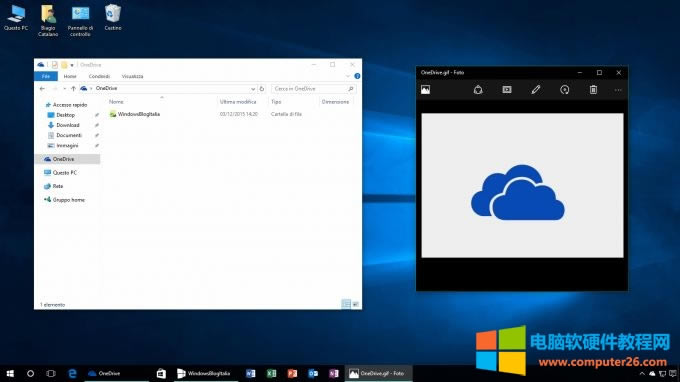The height and width of the screenshot is (382, 680).
Task: Launch Outlook from the taskbar
Action: tap(313, 373)
